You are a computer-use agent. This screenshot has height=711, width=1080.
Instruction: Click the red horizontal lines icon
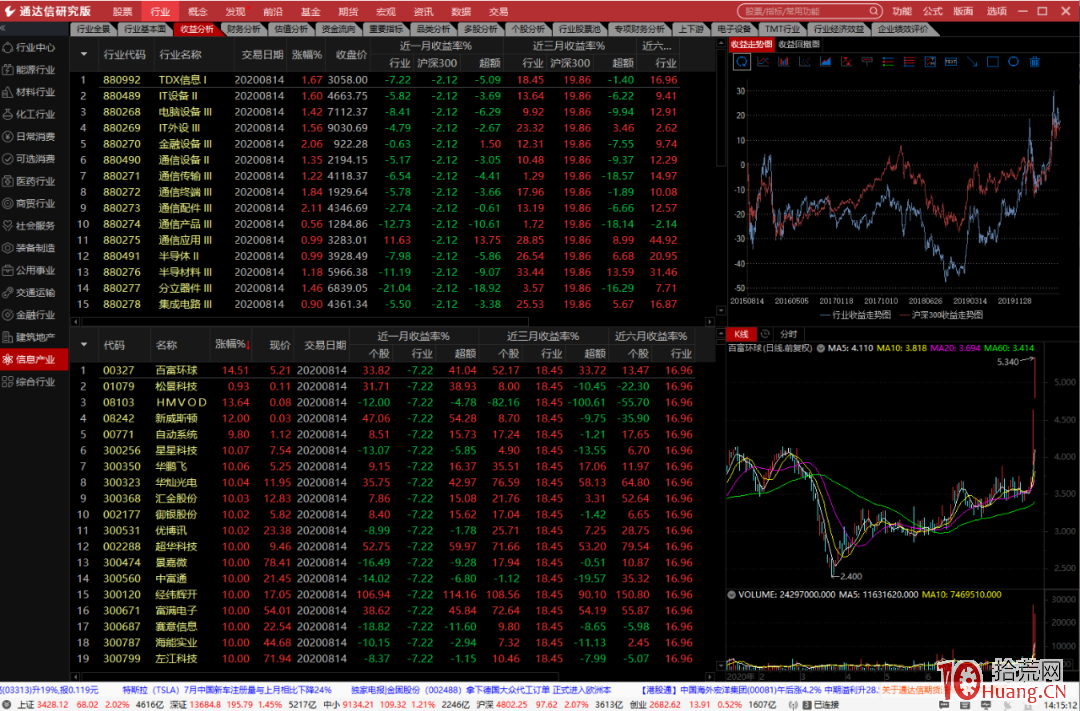pyautogui.click(x=908, y=62)
